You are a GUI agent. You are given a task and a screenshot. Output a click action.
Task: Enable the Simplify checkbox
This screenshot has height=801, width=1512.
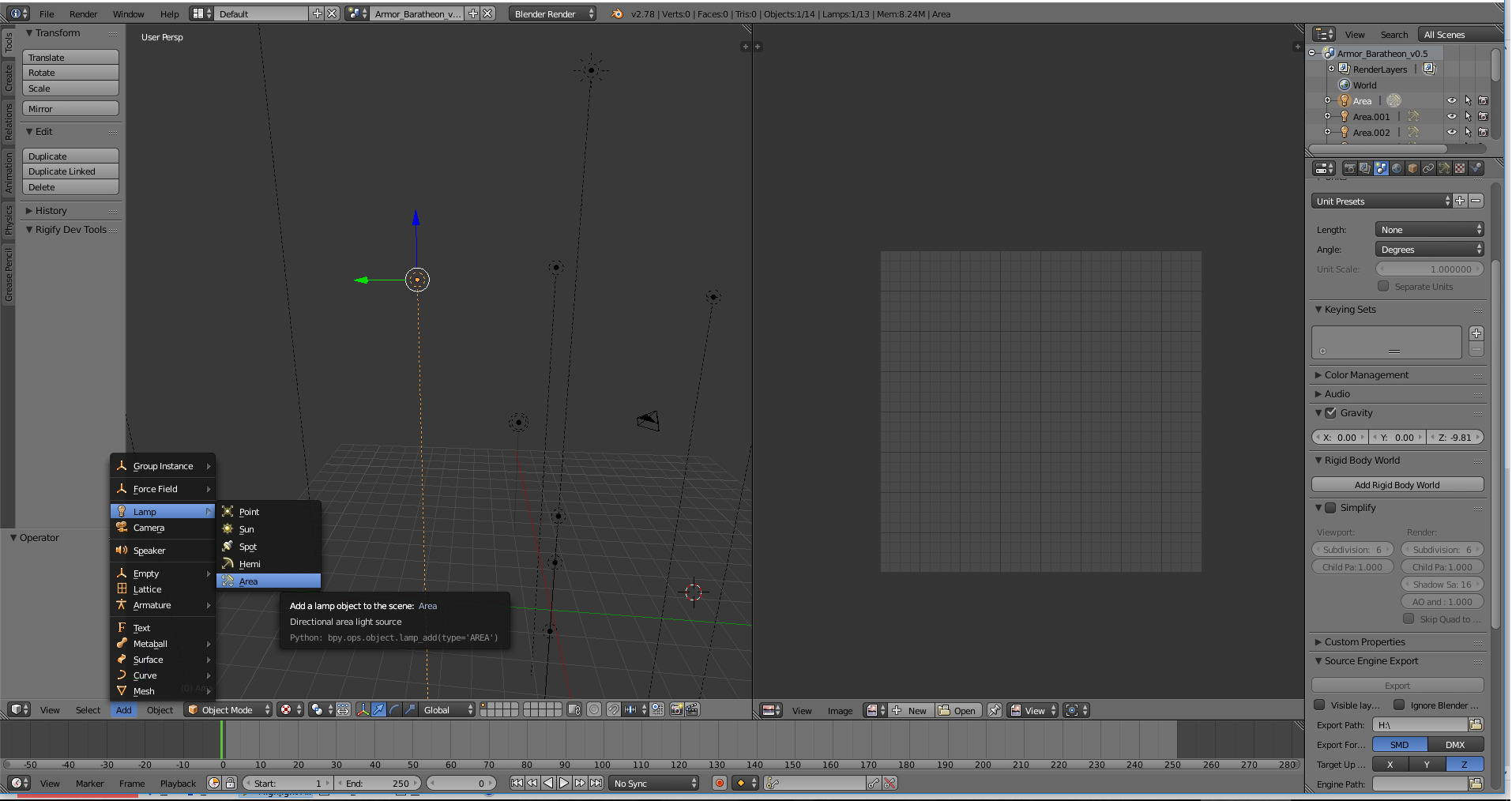click(1331, 507)
